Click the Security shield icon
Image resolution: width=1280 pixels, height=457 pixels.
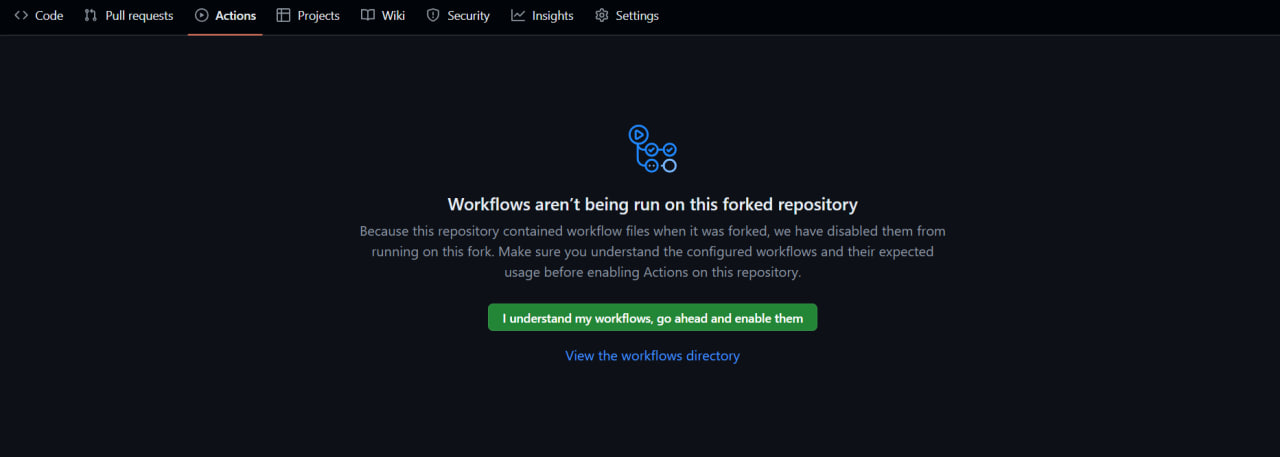tap(433, 16)
